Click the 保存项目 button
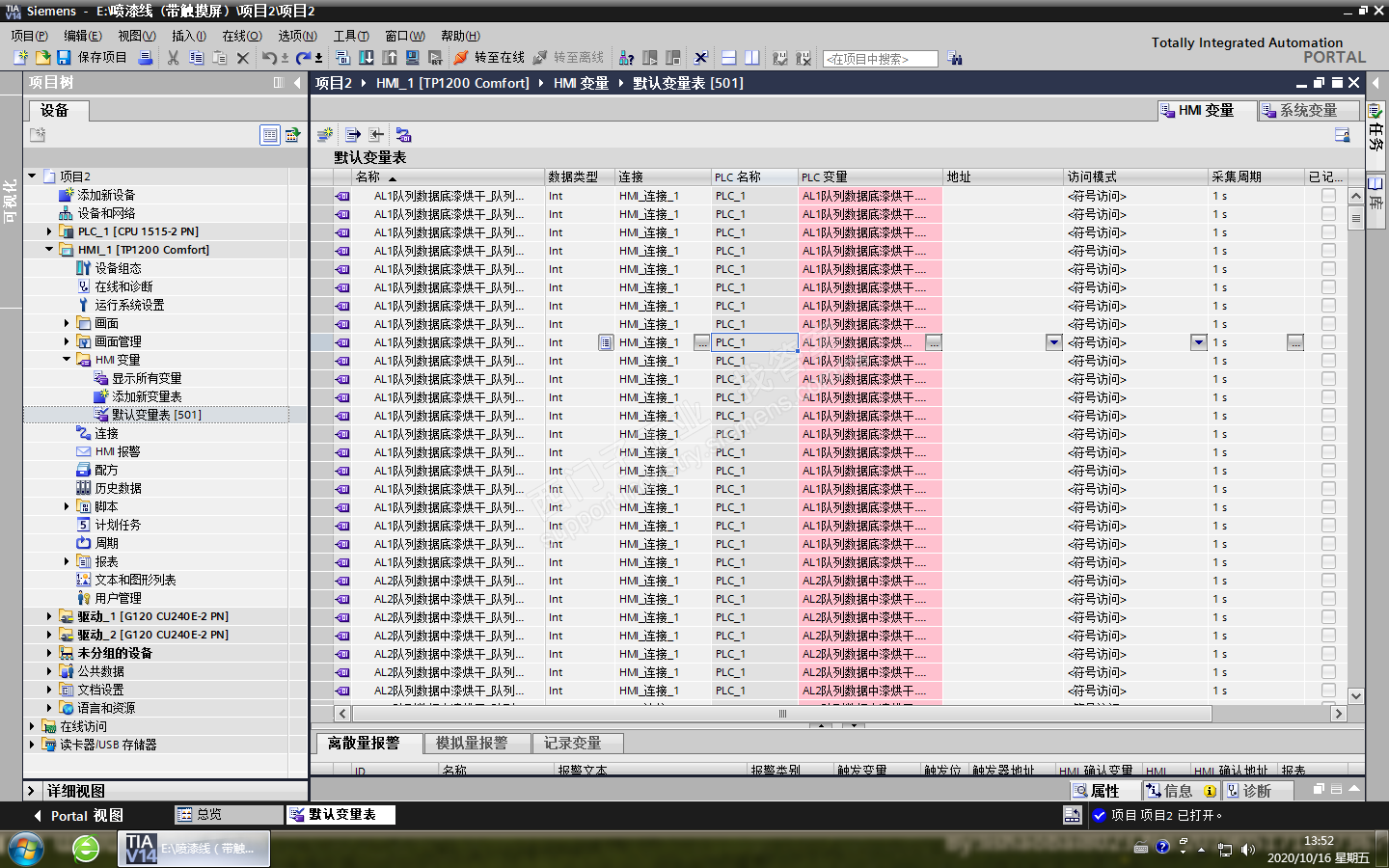Image resolution: width=1389 pixels, height=868 pixels. (x=92, y=58)
